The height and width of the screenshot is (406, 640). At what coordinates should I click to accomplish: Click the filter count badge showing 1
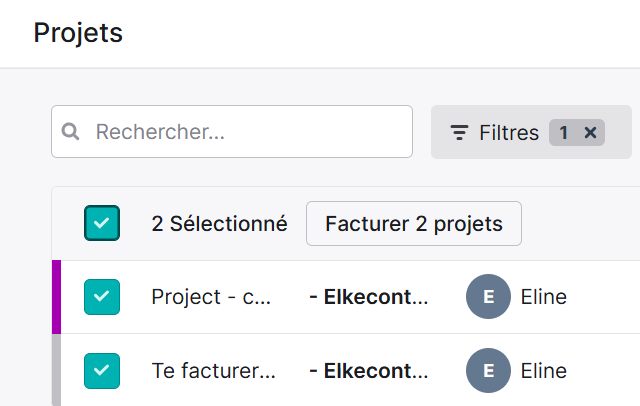coord(564,132)
